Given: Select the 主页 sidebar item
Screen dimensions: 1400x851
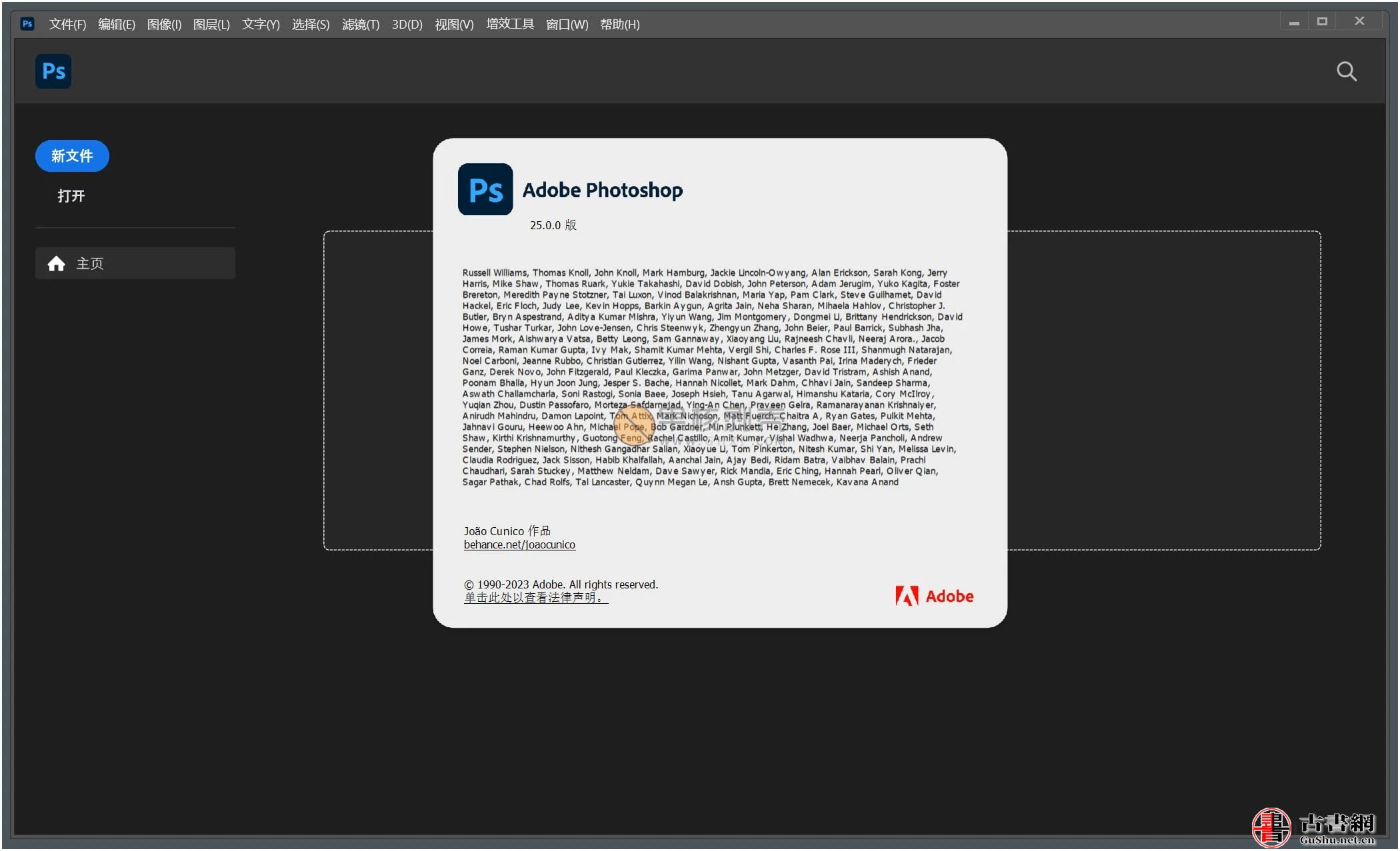Looking at the screenshot, I should [x=135, y=263].
